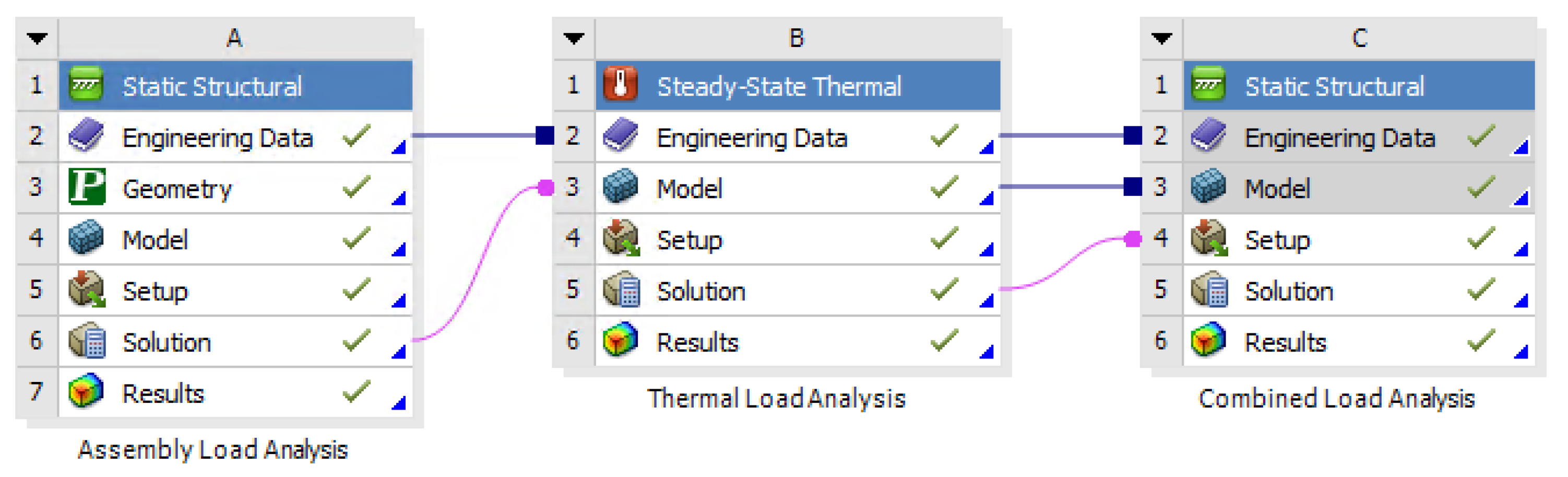Click the Engineering Data book icon in system A
1568x477 pixels.
[x=87, y=136]
